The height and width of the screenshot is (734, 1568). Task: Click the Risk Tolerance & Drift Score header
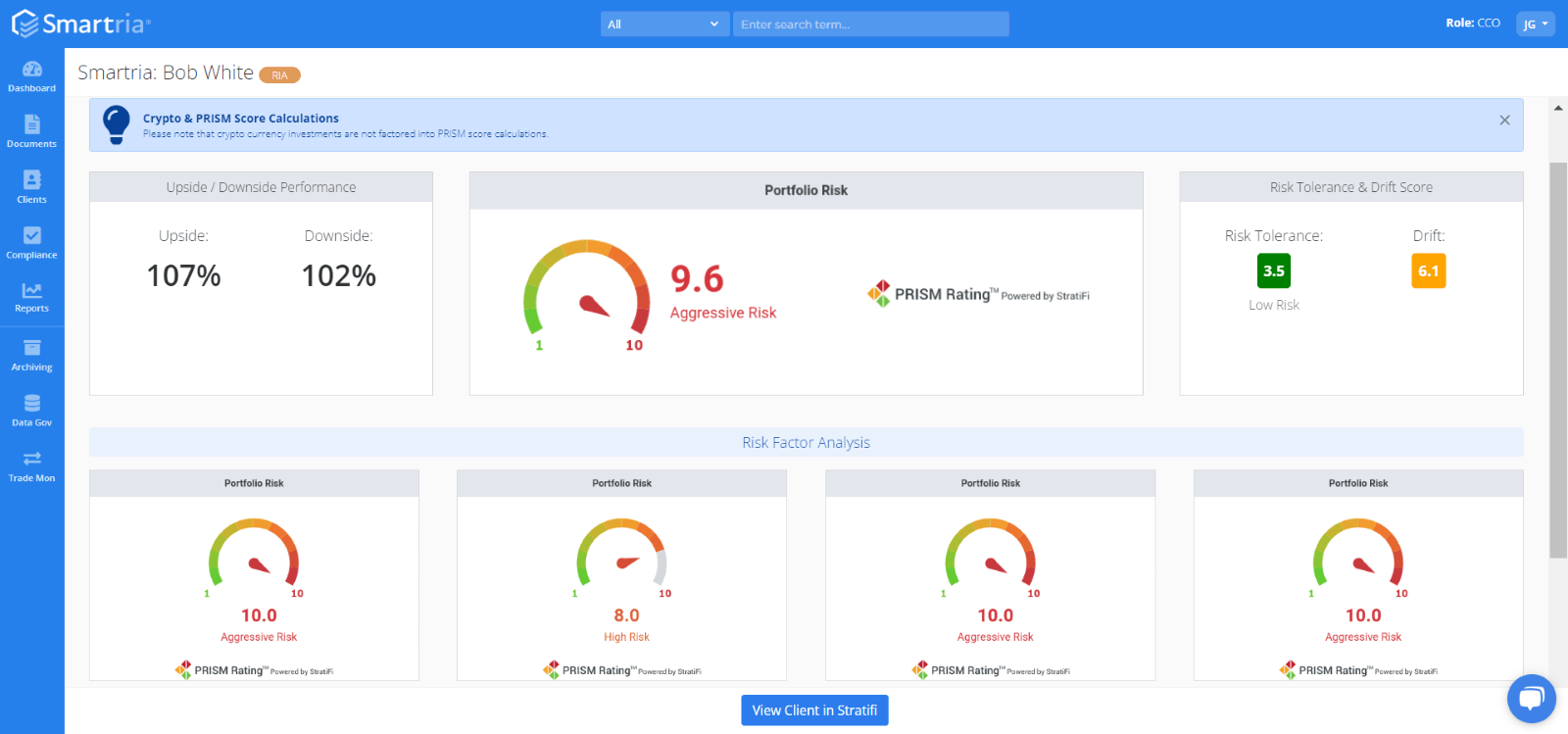pyautogui.click(x=1350, y=187)
